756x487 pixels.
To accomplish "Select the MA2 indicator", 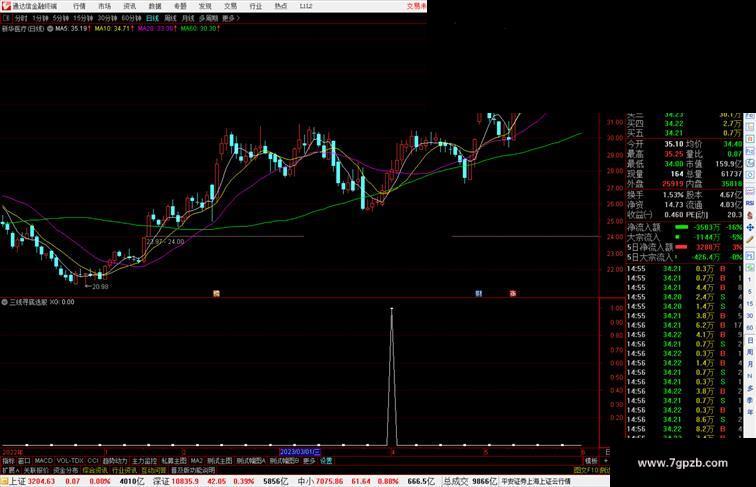I will [x=197, y=461].
